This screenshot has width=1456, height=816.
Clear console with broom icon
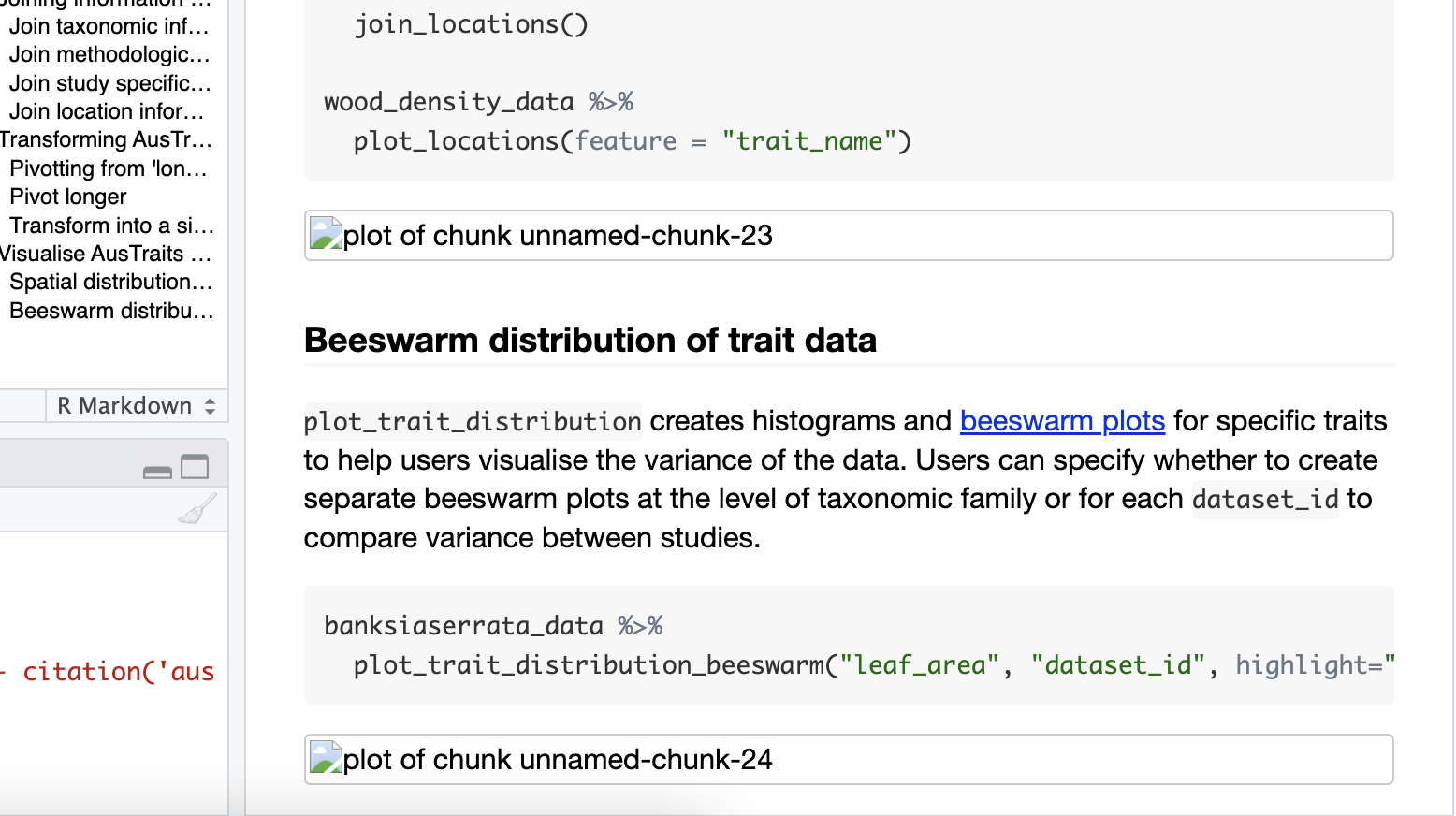(197, 509)
